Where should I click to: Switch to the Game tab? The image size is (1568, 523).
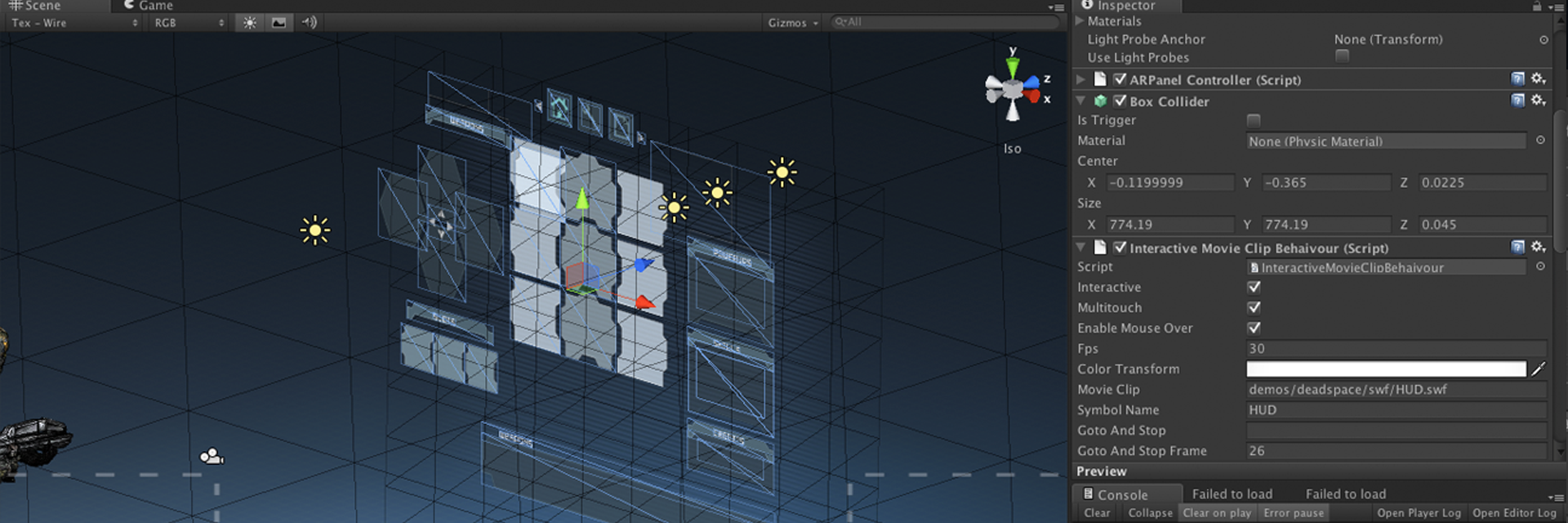click(148, 6)
